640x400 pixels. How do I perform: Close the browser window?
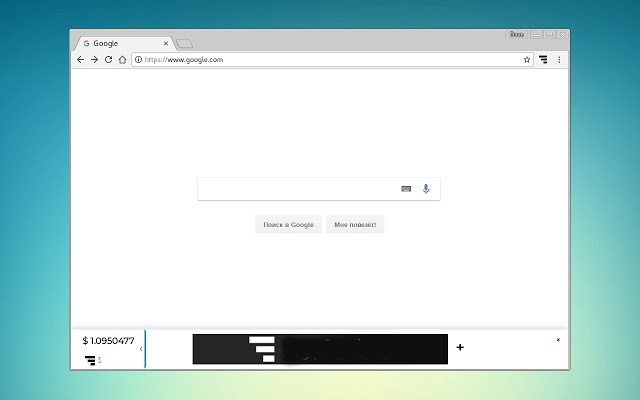tap(562, 35)
